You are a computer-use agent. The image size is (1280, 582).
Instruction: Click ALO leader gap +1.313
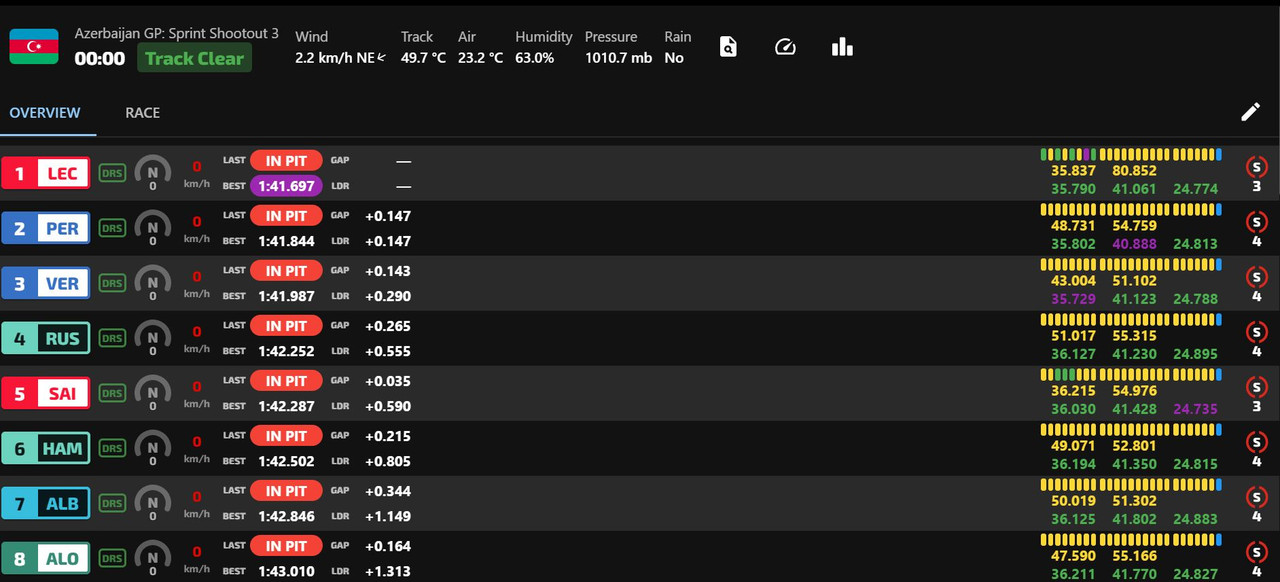(388, 571)
